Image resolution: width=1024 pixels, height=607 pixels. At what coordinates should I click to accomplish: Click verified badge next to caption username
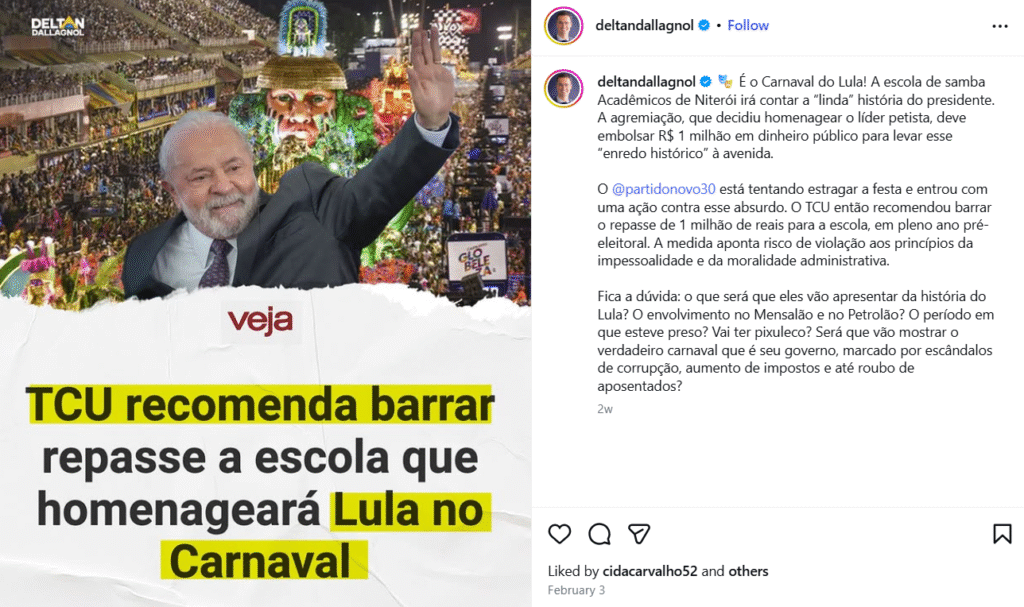coord(706,82)
